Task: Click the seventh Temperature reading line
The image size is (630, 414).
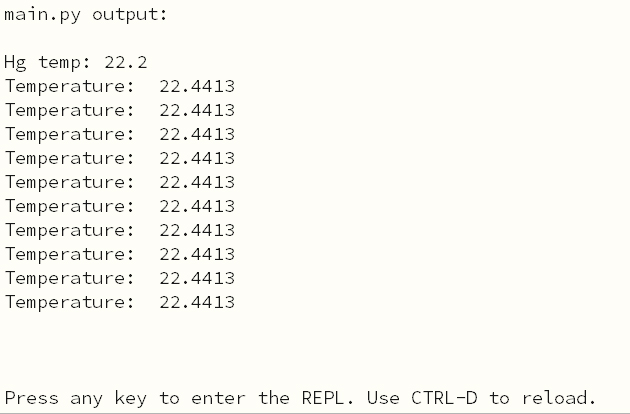Action: coord(120,230)
